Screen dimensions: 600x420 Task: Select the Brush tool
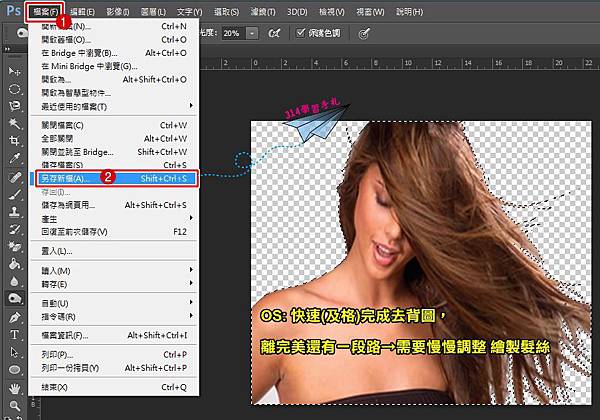(15, 194)
